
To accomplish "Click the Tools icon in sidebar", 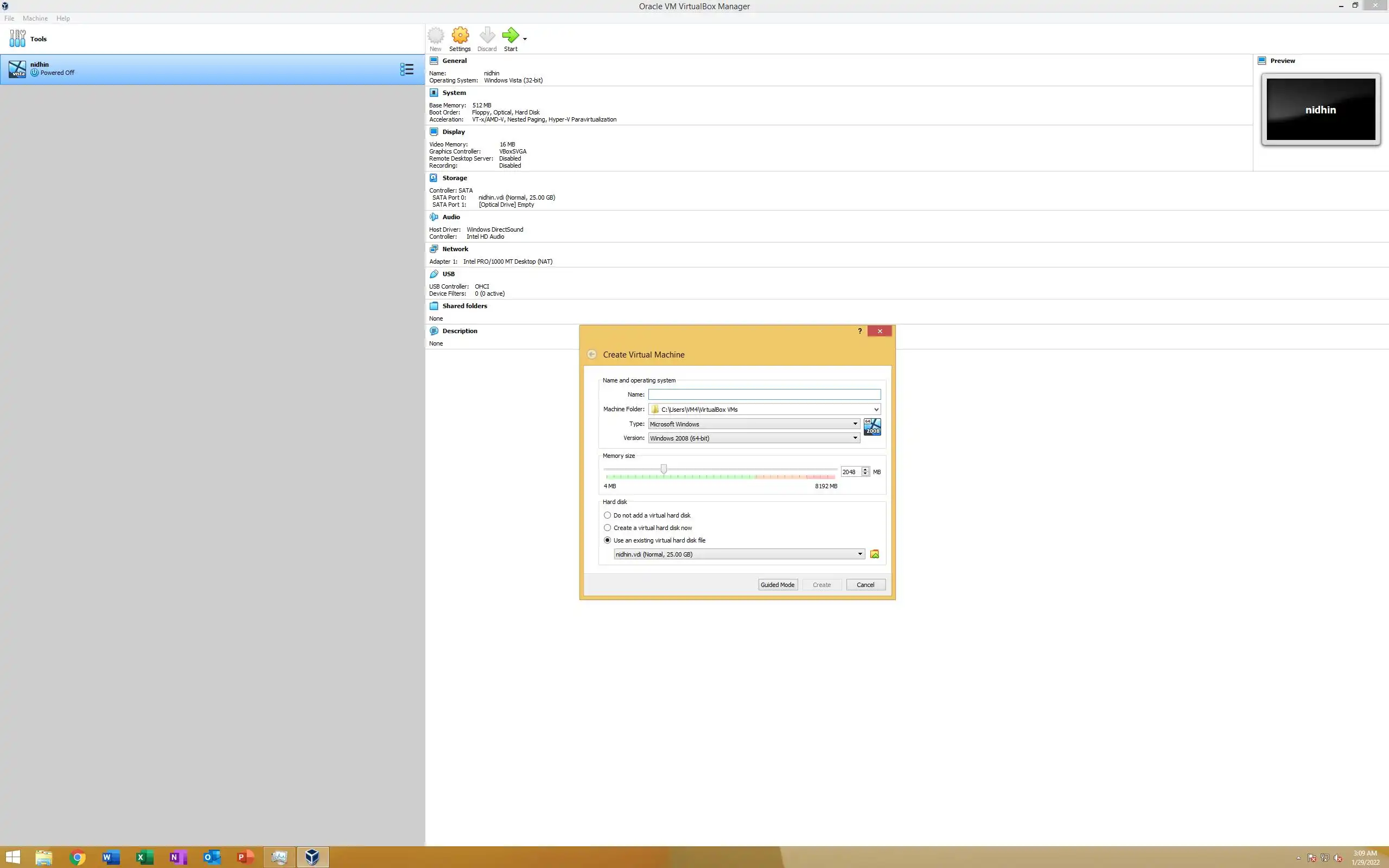I will 17,39.
